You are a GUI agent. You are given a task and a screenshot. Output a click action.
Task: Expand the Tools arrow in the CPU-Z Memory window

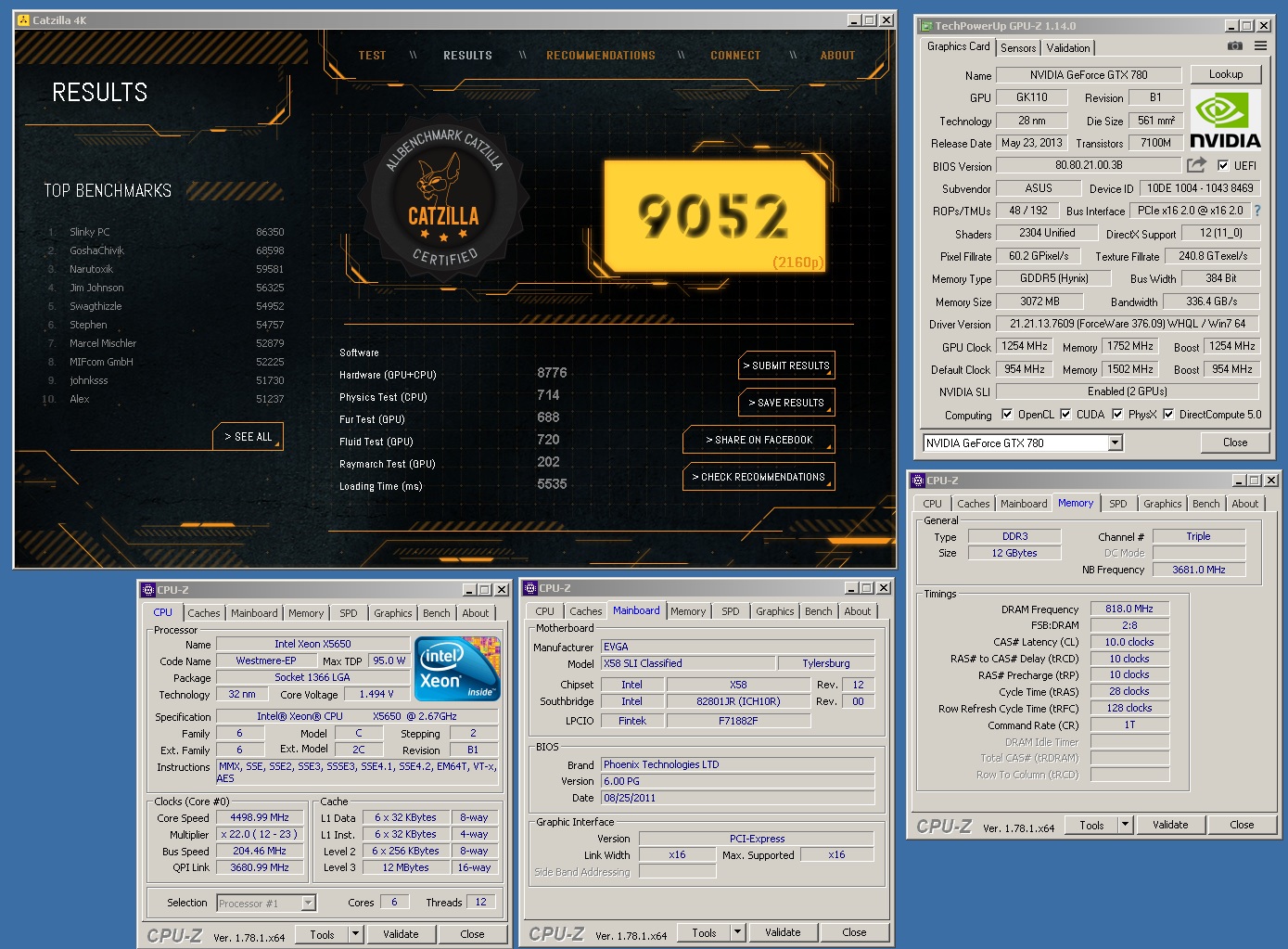1126,825
